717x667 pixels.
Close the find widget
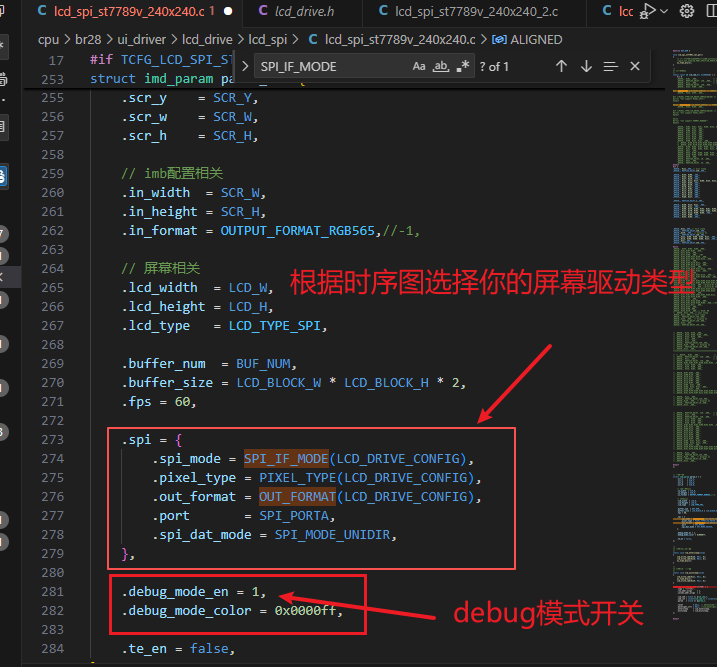[635, 66]
